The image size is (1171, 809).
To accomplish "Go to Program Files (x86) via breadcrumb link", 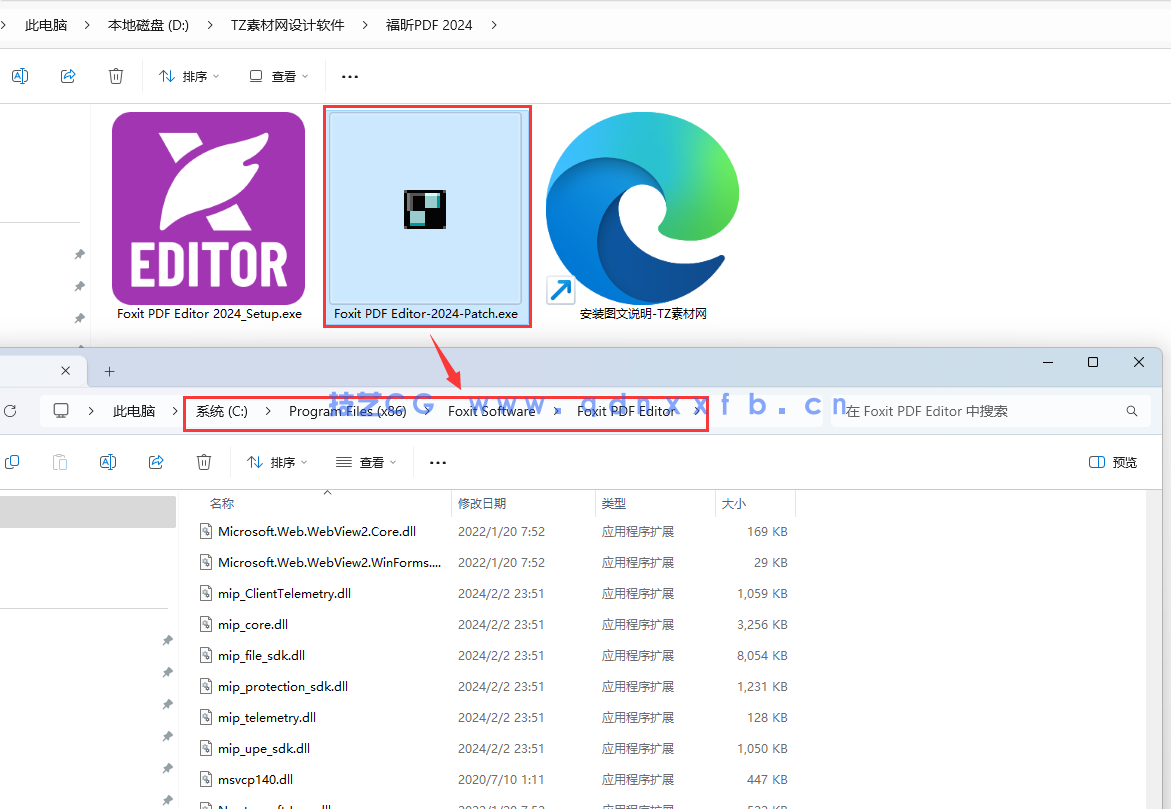I will [350, 411].
